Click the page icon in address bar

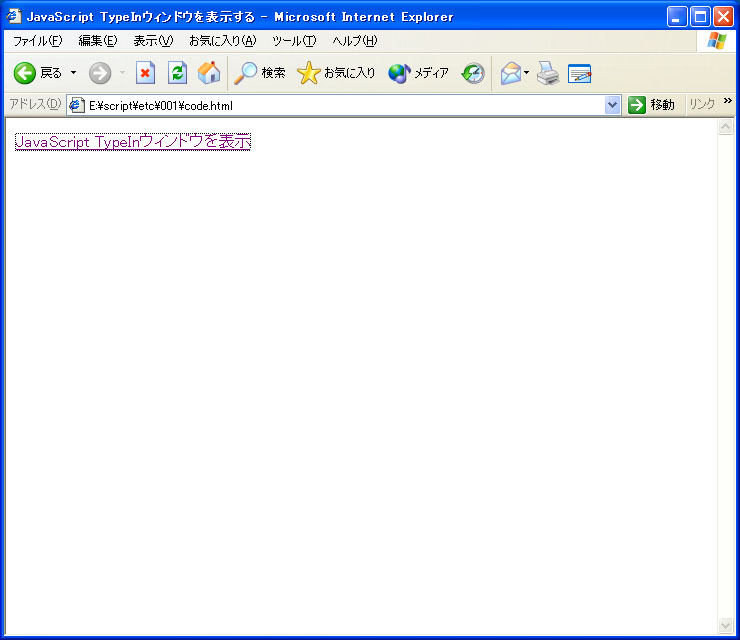(x=77, y=105)
